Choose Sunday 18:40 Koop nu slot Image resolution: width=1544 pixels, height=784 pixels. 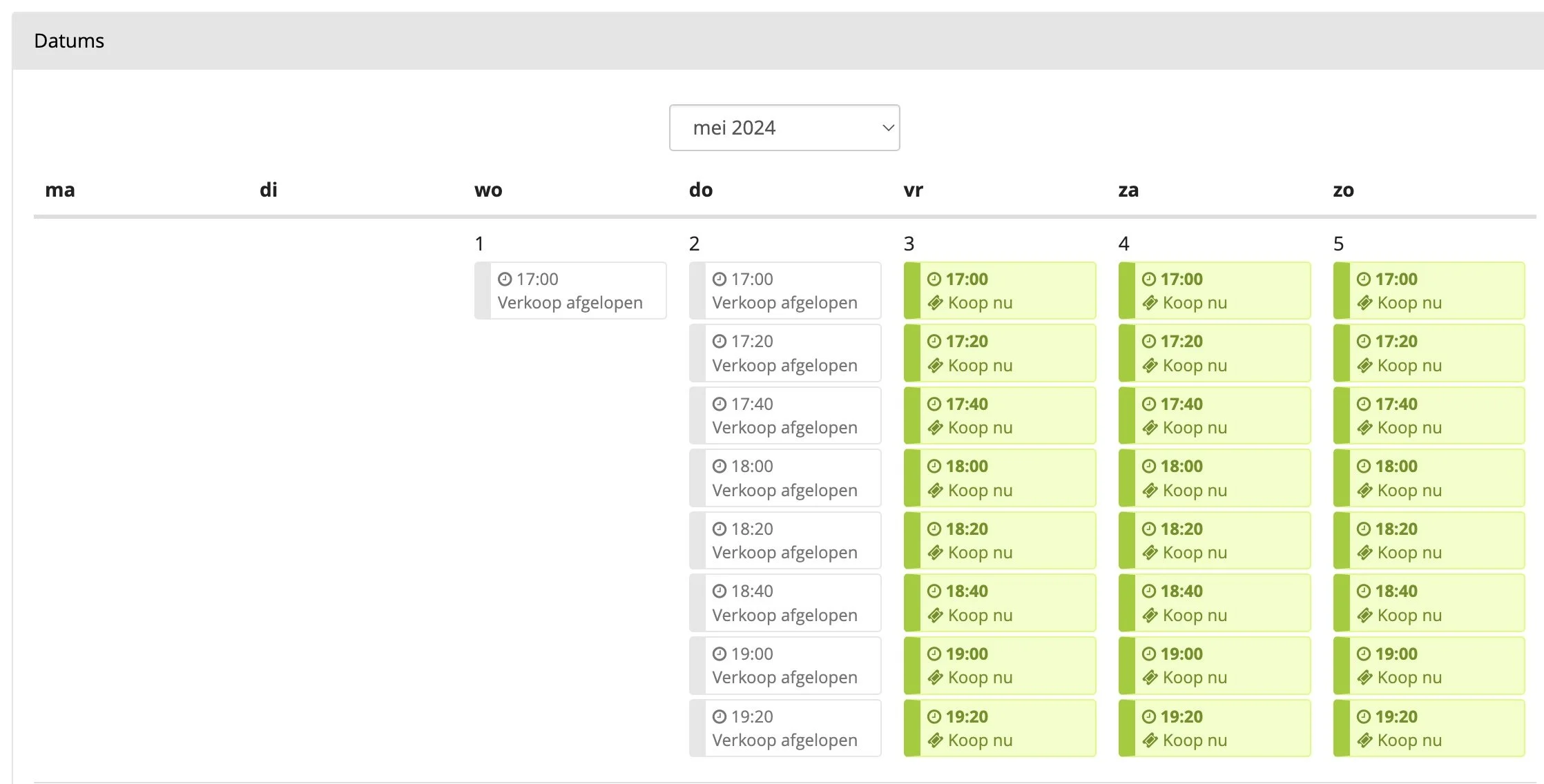coord(1409,615)
